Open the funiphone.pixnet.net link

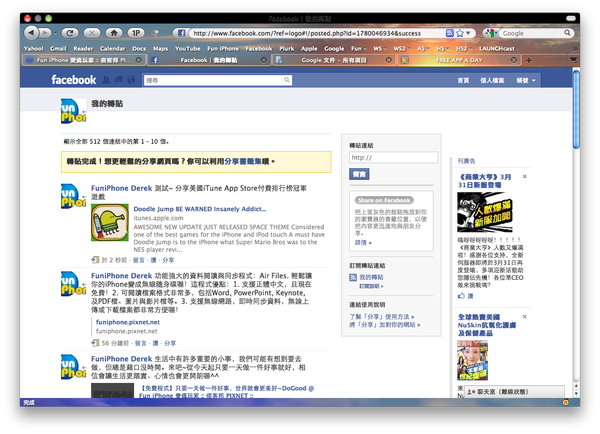127,322
